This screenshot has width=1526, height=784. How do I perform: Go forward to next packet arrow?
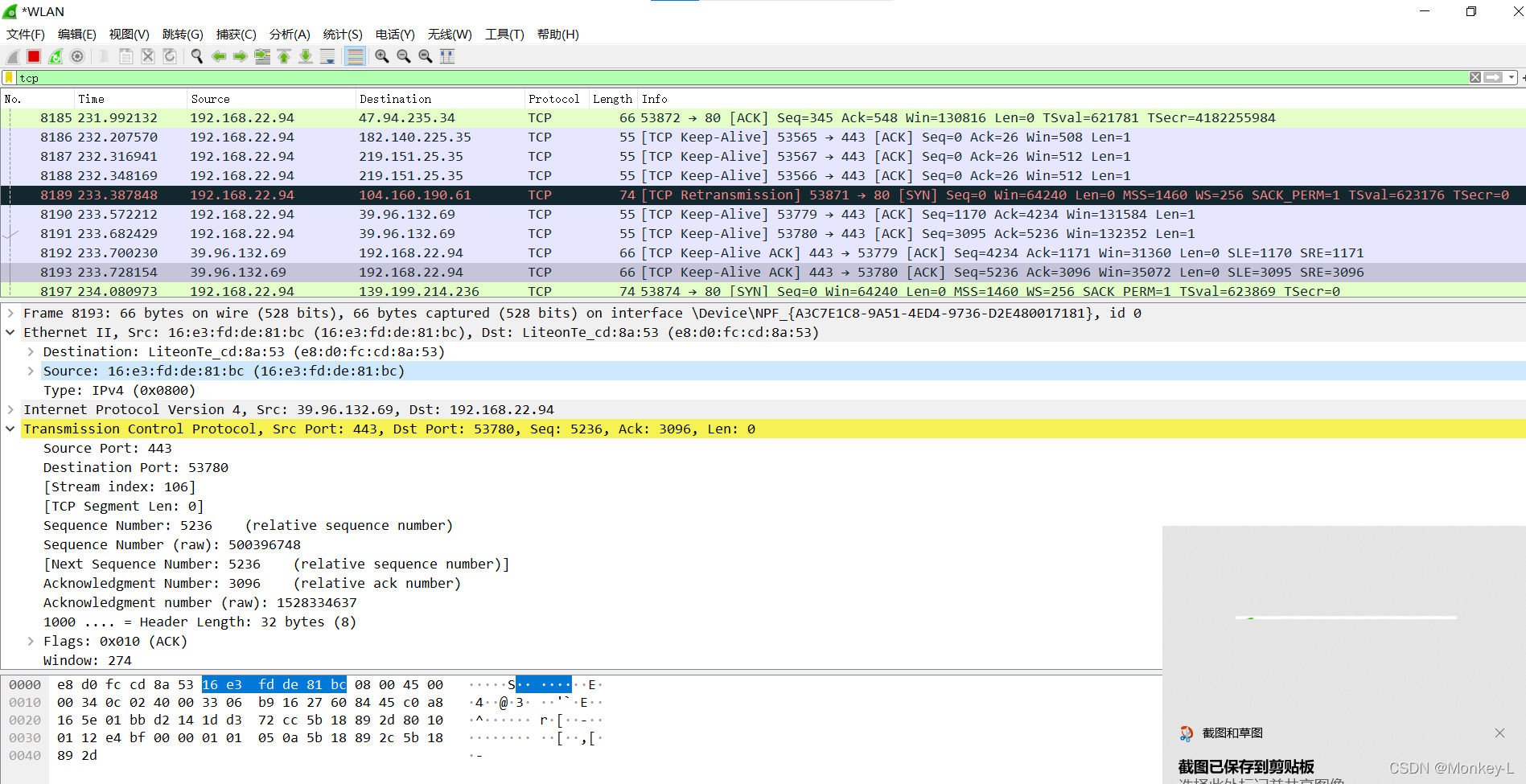pyautogui.click(x=241, y=56)
